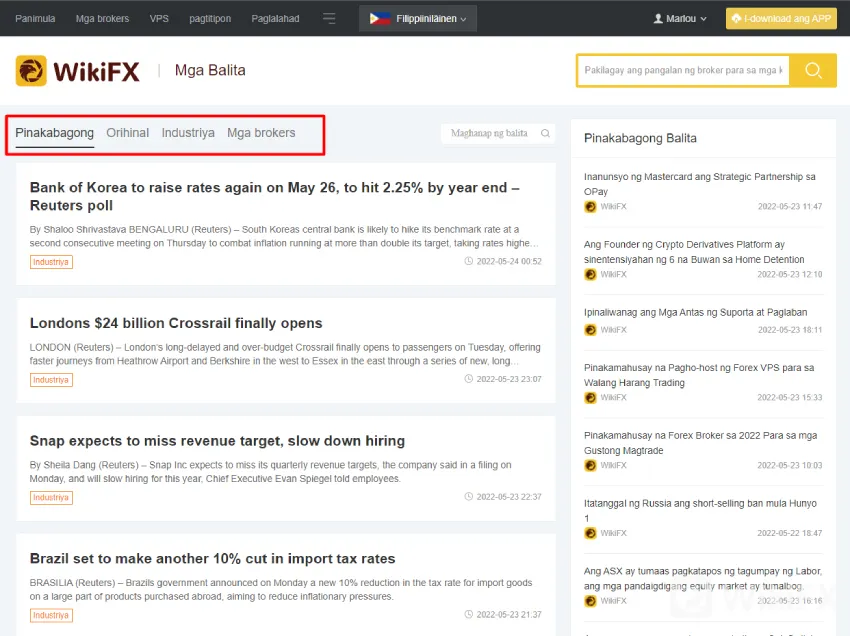The height and width of the screenshot is (636, 850).
Task: Open Bank of Korea raise rates article
Action: tap(275, 196)
